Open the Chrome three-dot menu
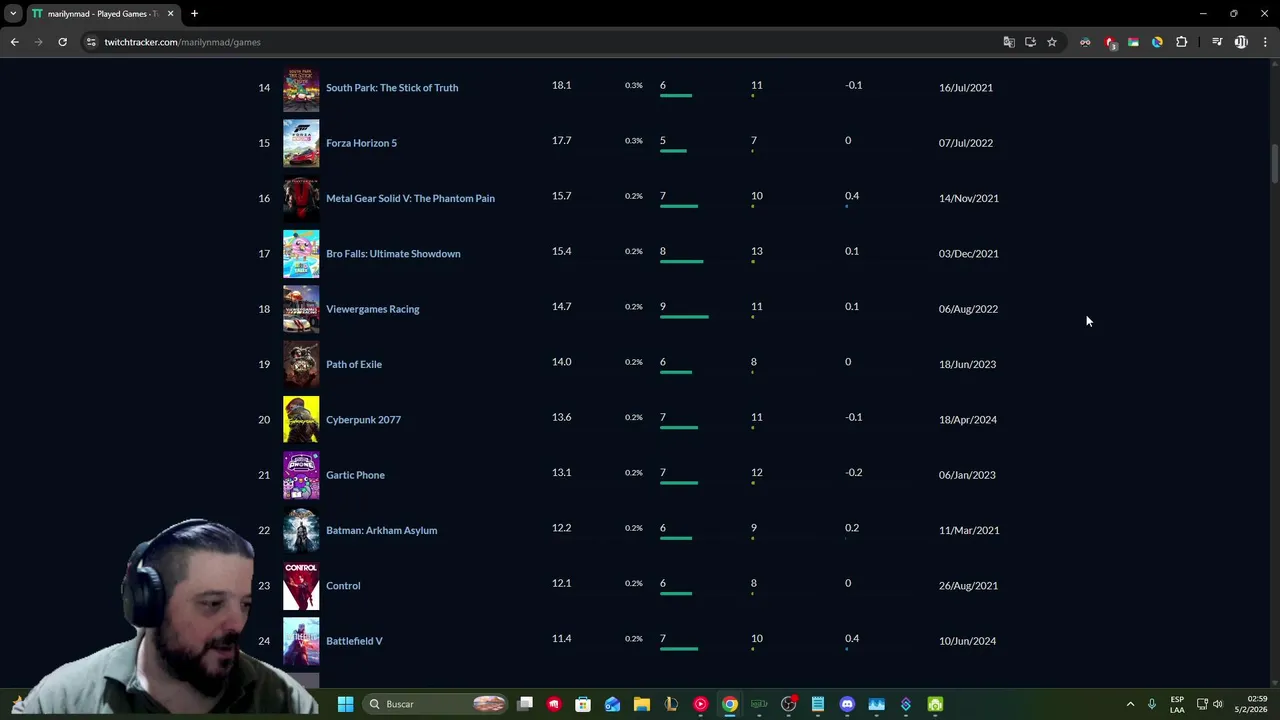 (1266, 42)
